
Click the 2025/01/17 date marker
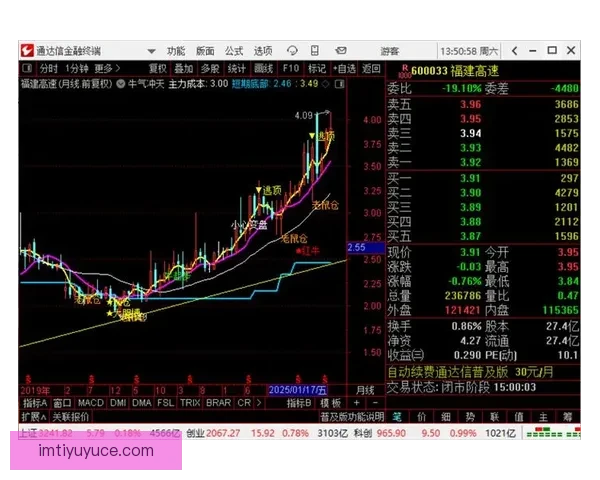298,390
